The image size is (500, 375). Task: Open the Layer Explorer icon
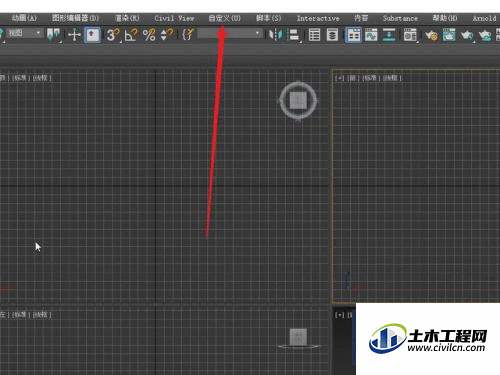(332, 35)
